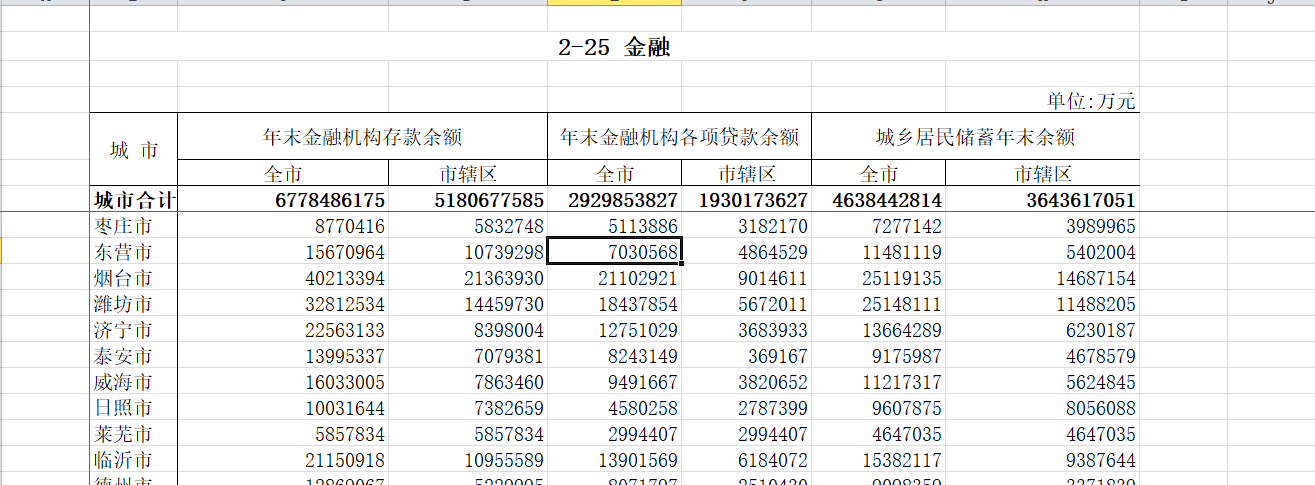
Task: Select cell with value 7863460
Action: click(468, 382)
